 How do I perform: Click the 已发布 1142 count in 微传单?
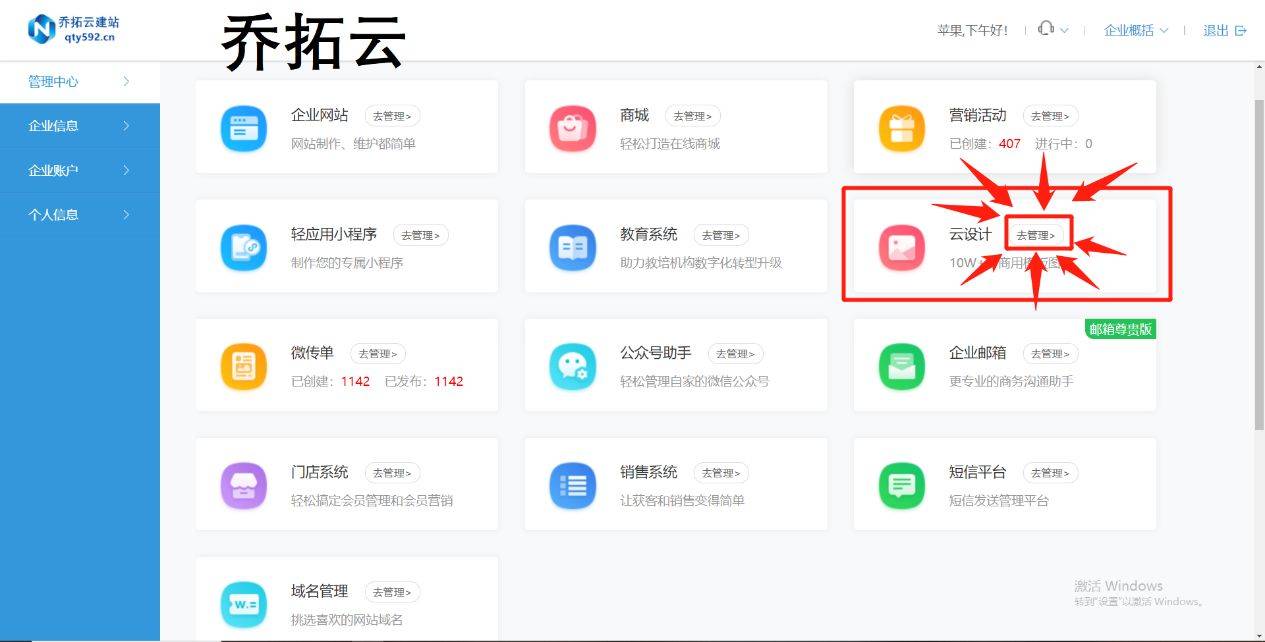[x=424, y=381]
